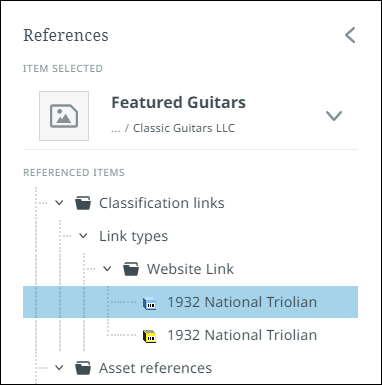Select the Website Link tree item
382x385 pixels.
point(190,269)
